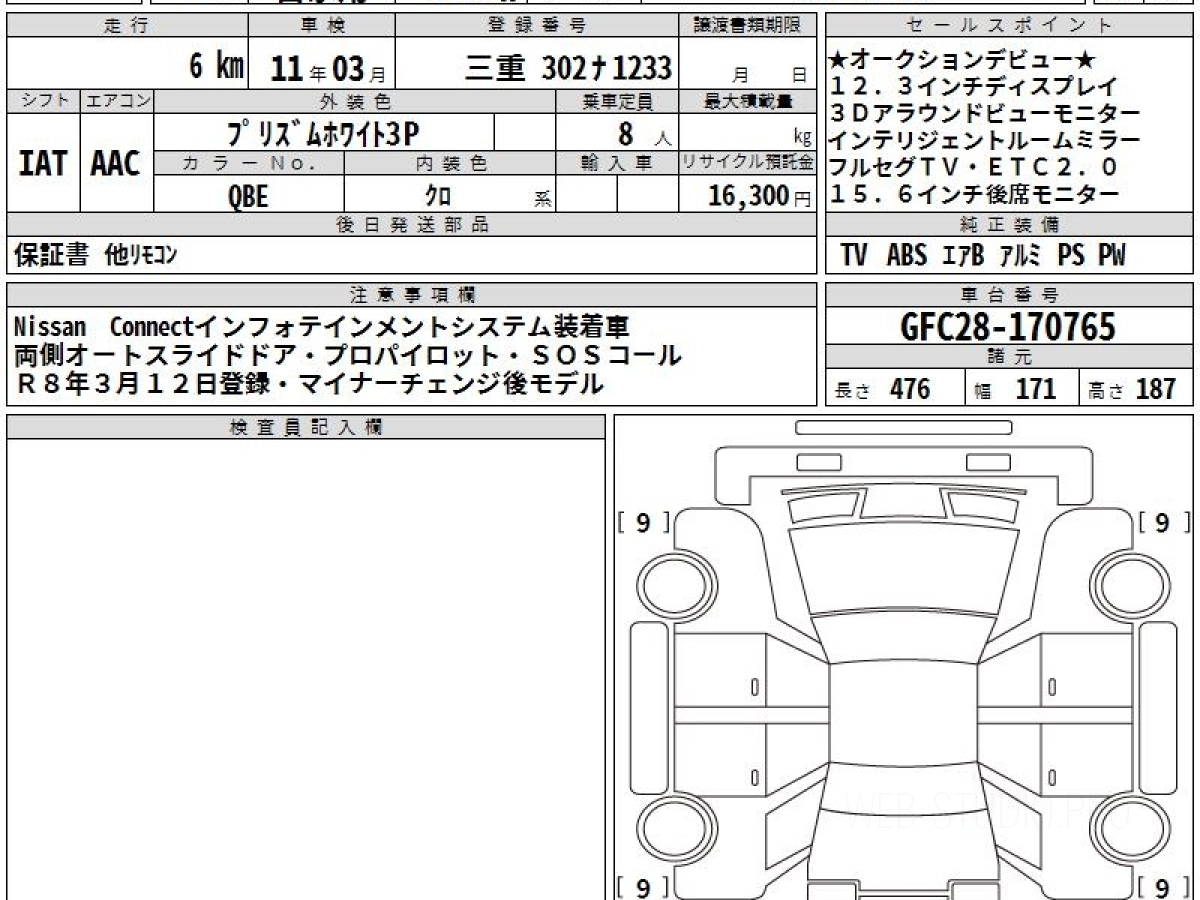
Task: Click the height value 187
Action: pyautogui.click(x=1155, y=389)
